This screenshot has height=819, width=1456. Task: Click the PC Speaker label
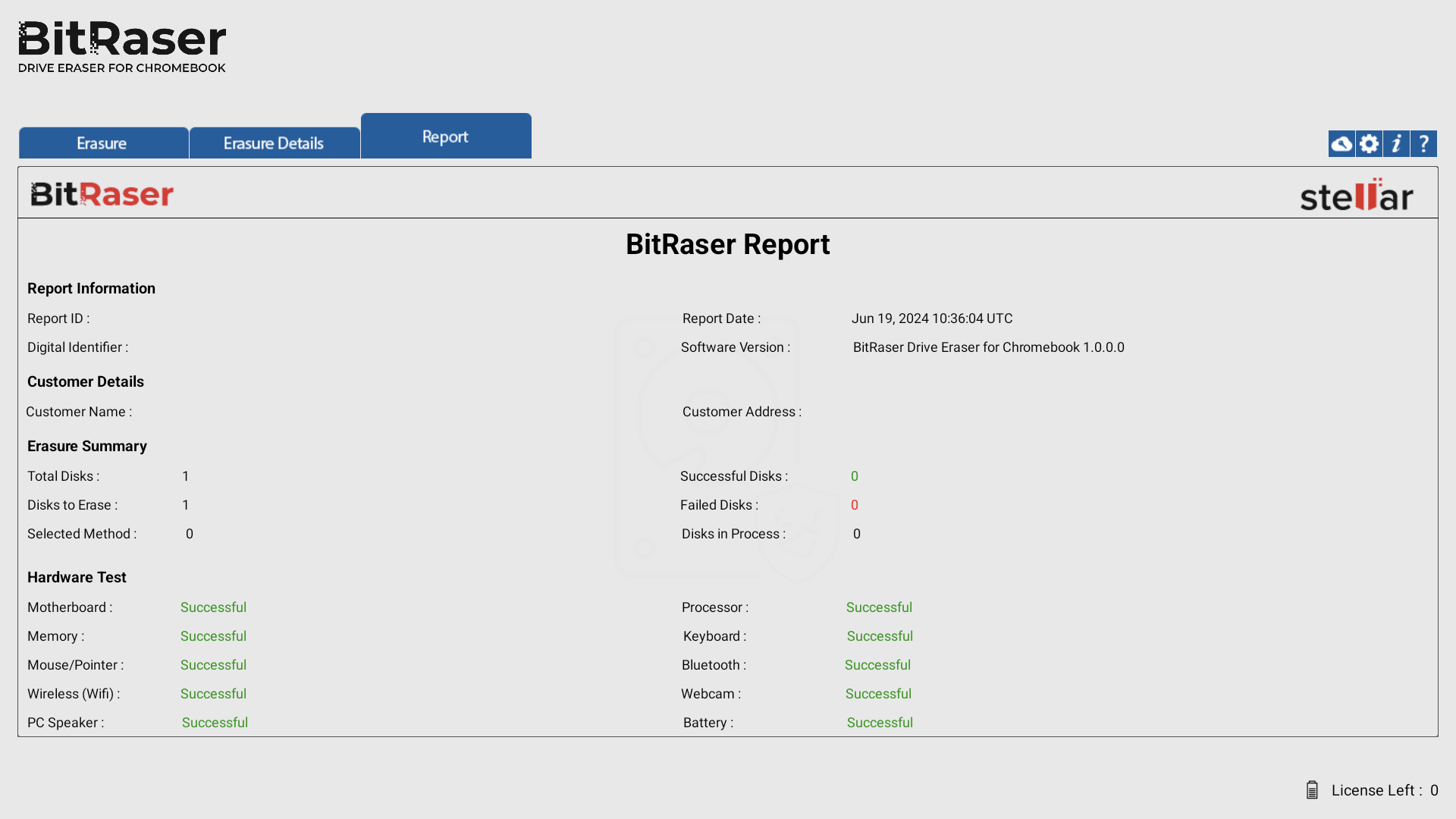point(65,723)
